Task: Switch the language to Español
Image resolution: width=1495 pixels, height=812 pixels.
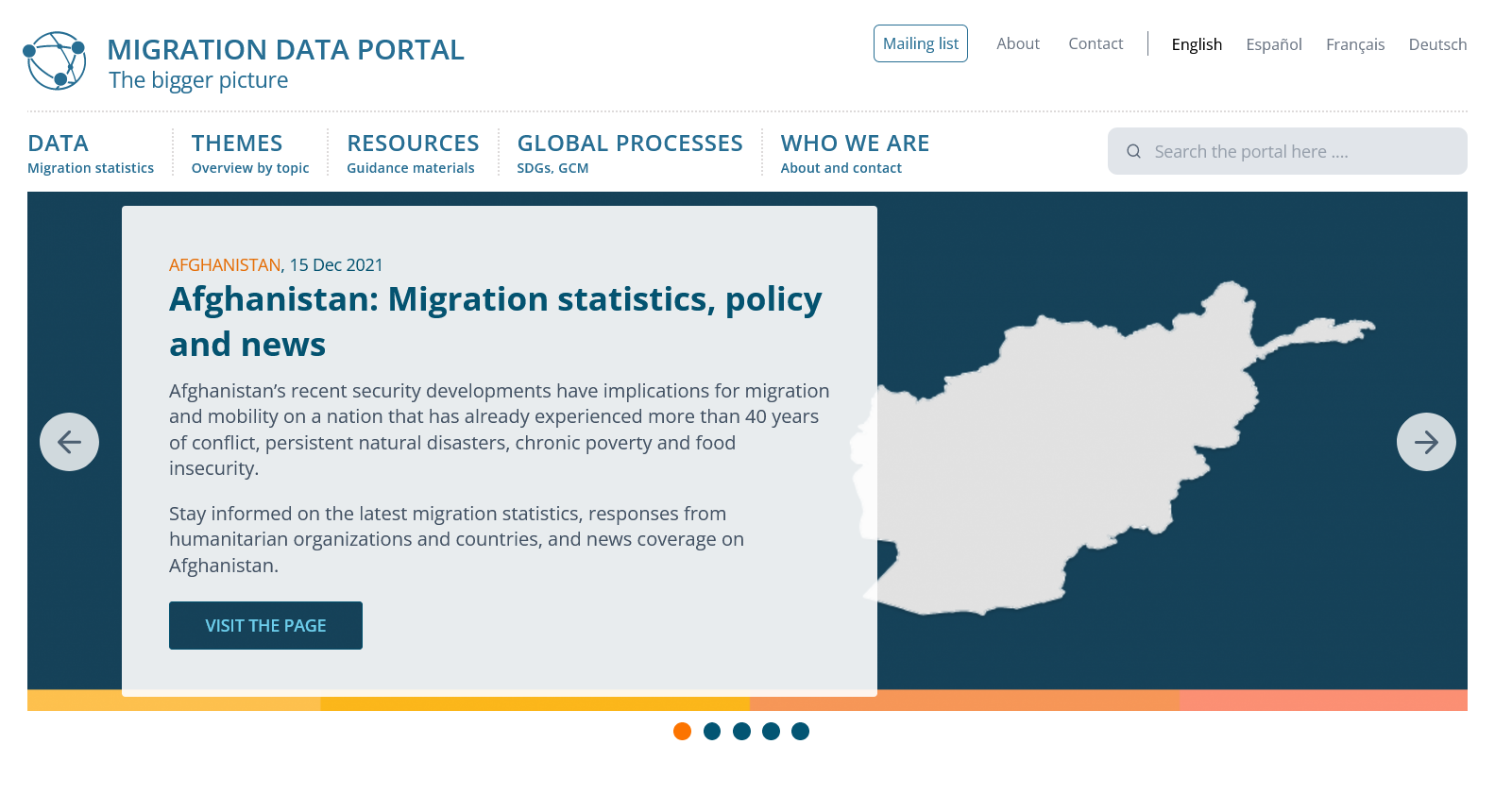Action: [1273, 44]
